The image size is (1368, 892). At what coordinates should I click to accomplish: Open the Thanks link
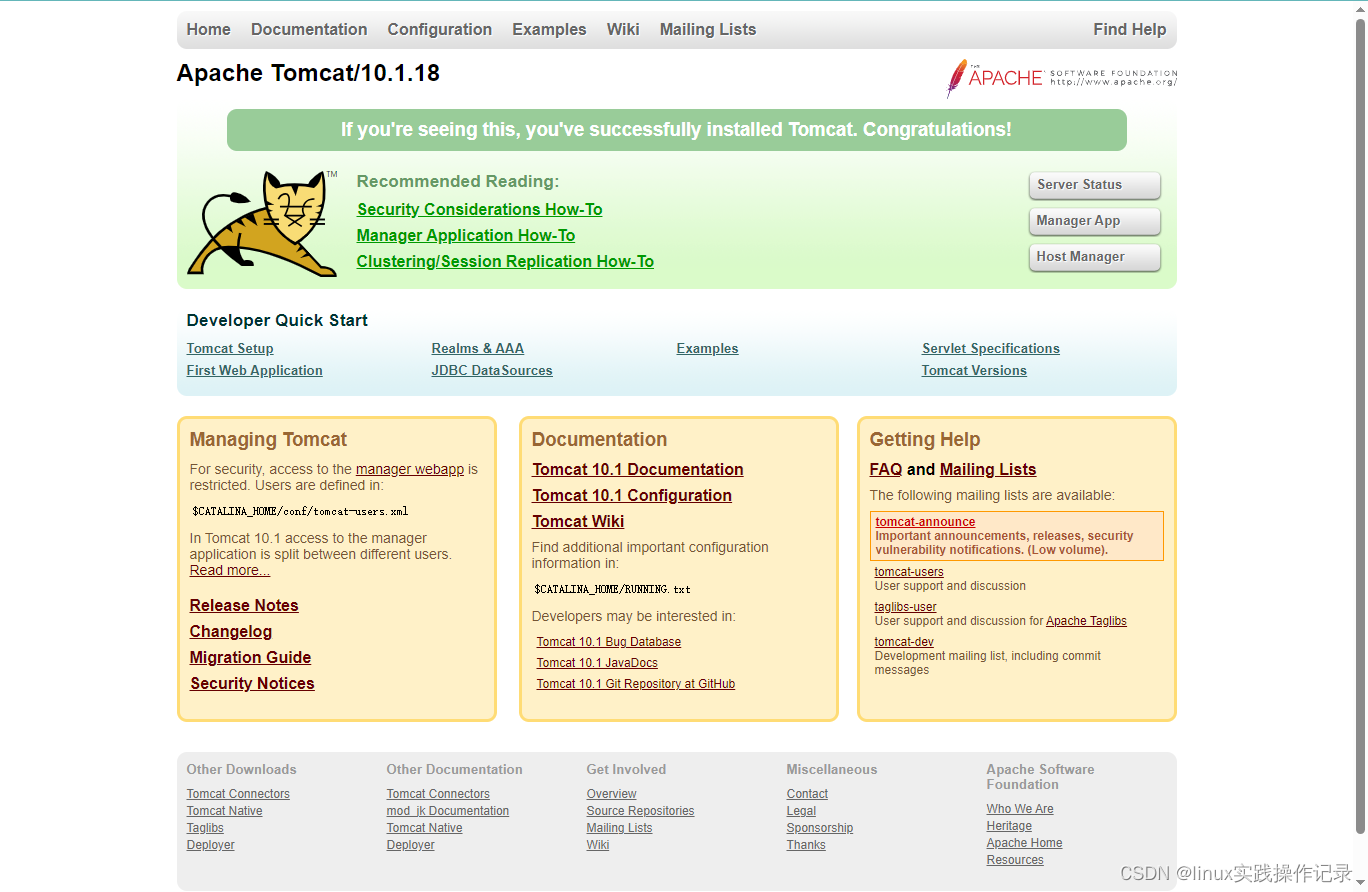click(x=806, y=845)
